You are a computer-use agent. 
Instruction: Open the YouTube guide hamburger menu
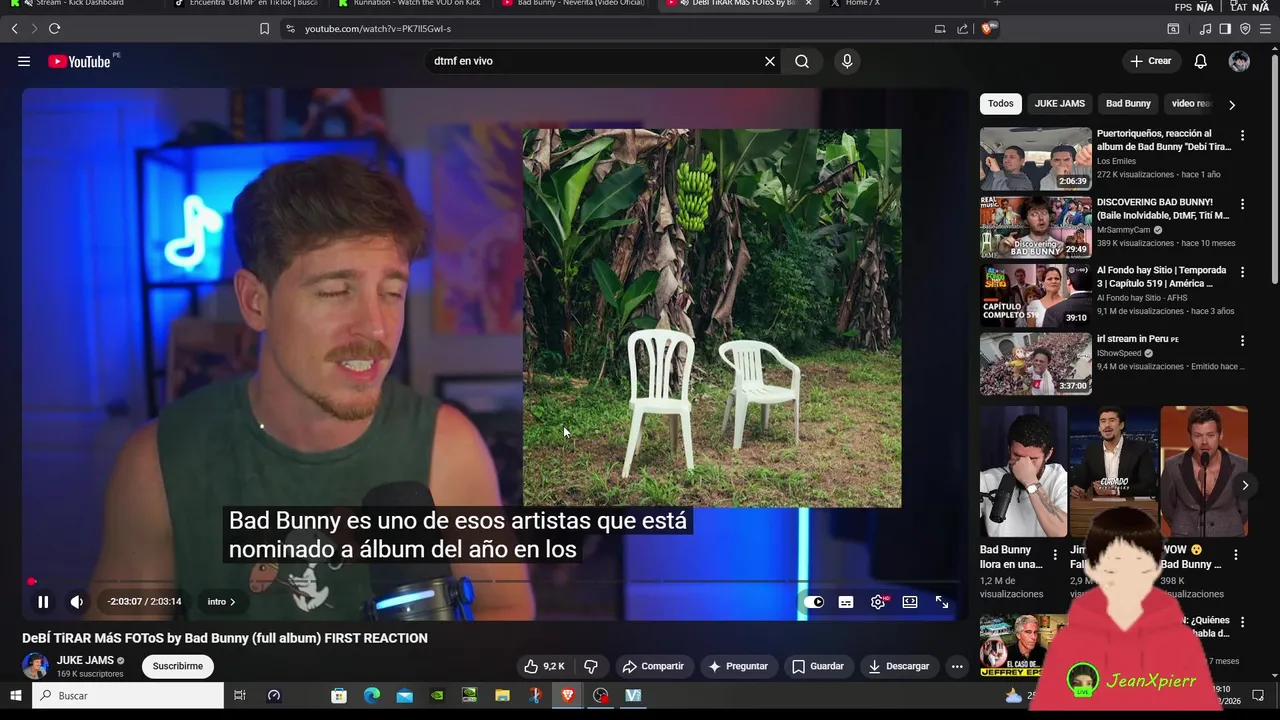pos(24,61)
